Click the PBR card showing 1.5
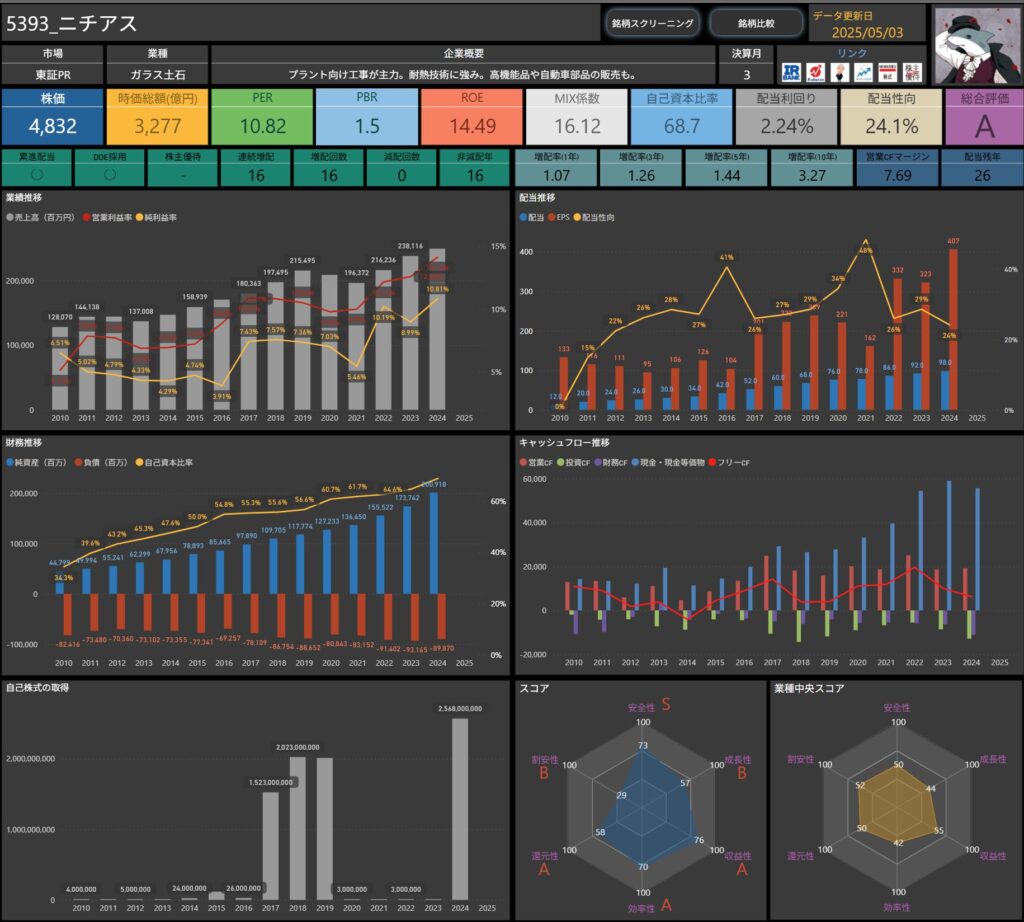This screenshot has width=1024, height=922. [367, 116]
